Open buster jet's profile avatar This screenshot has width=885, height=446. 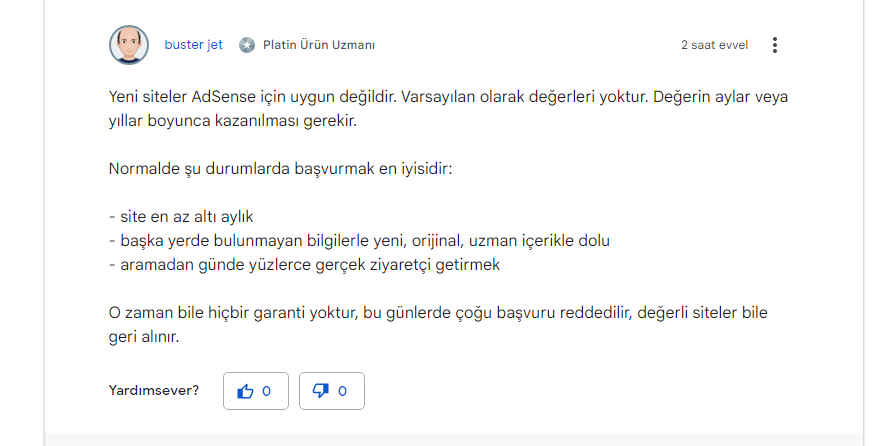point(129,45)
